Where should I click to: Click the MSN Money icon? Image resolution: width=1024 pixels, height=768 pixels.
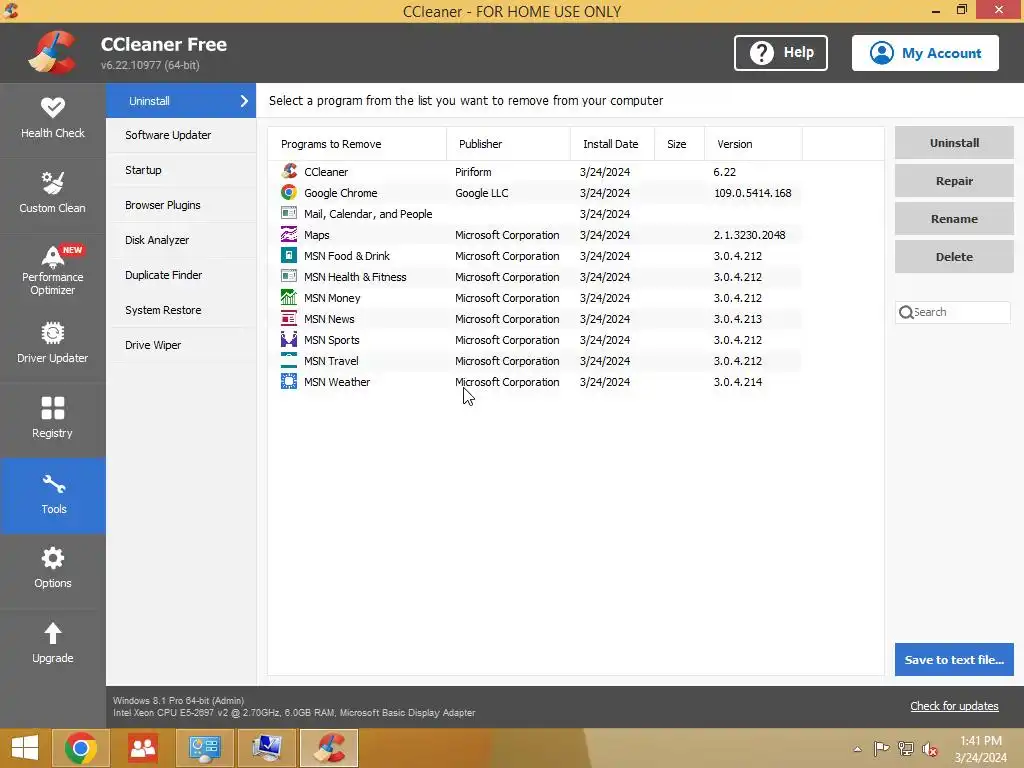click(289, 297)
